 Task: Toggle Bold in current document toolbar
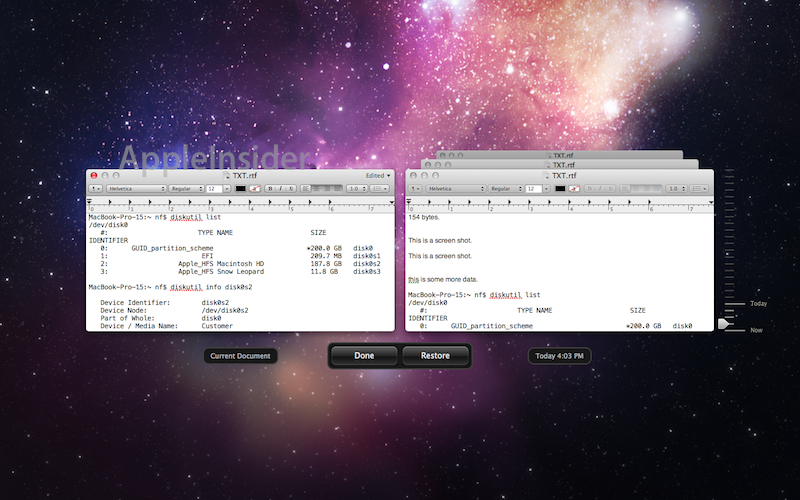[x=272, y=188]
